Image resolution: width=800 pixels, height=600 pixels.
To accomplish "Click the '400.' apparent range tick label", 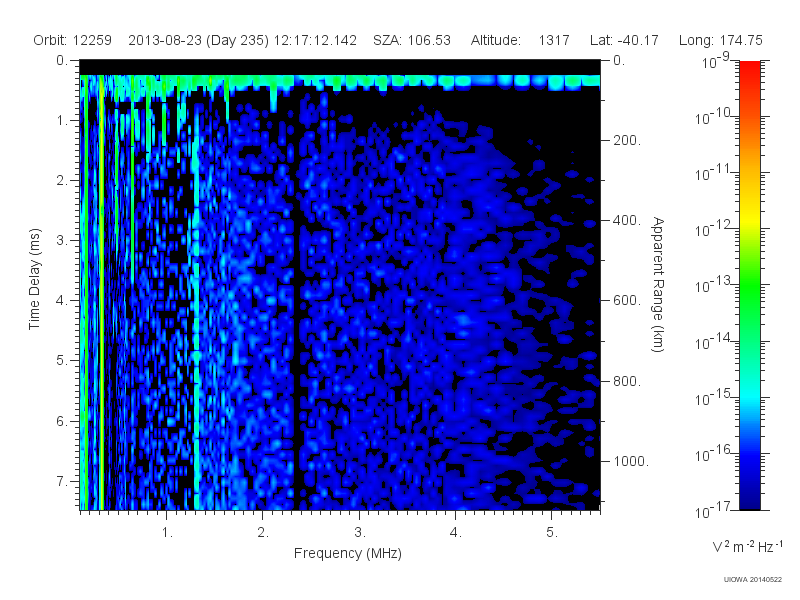I will point(627,220).
